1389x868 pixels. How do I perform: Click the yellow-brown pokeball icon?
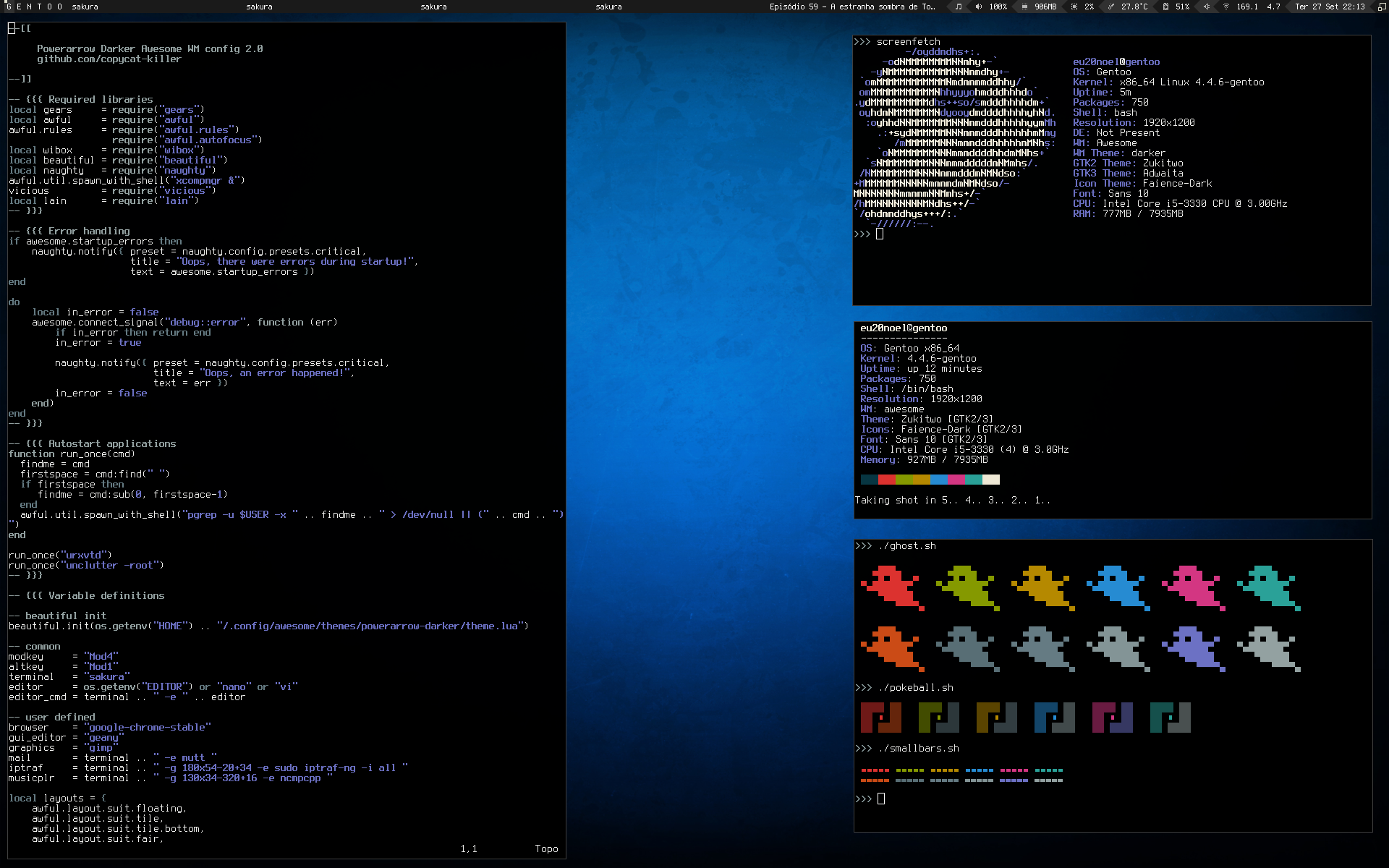tap(996, 718)
